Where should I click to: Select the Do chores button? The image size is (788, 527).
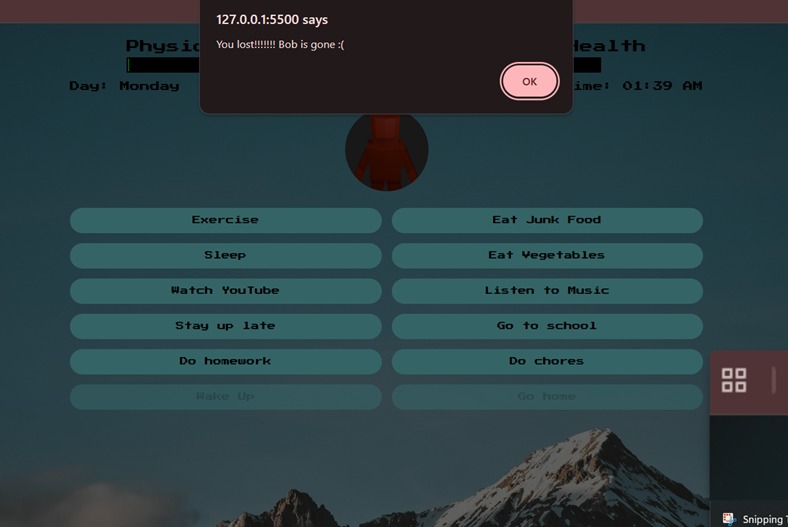547,361
